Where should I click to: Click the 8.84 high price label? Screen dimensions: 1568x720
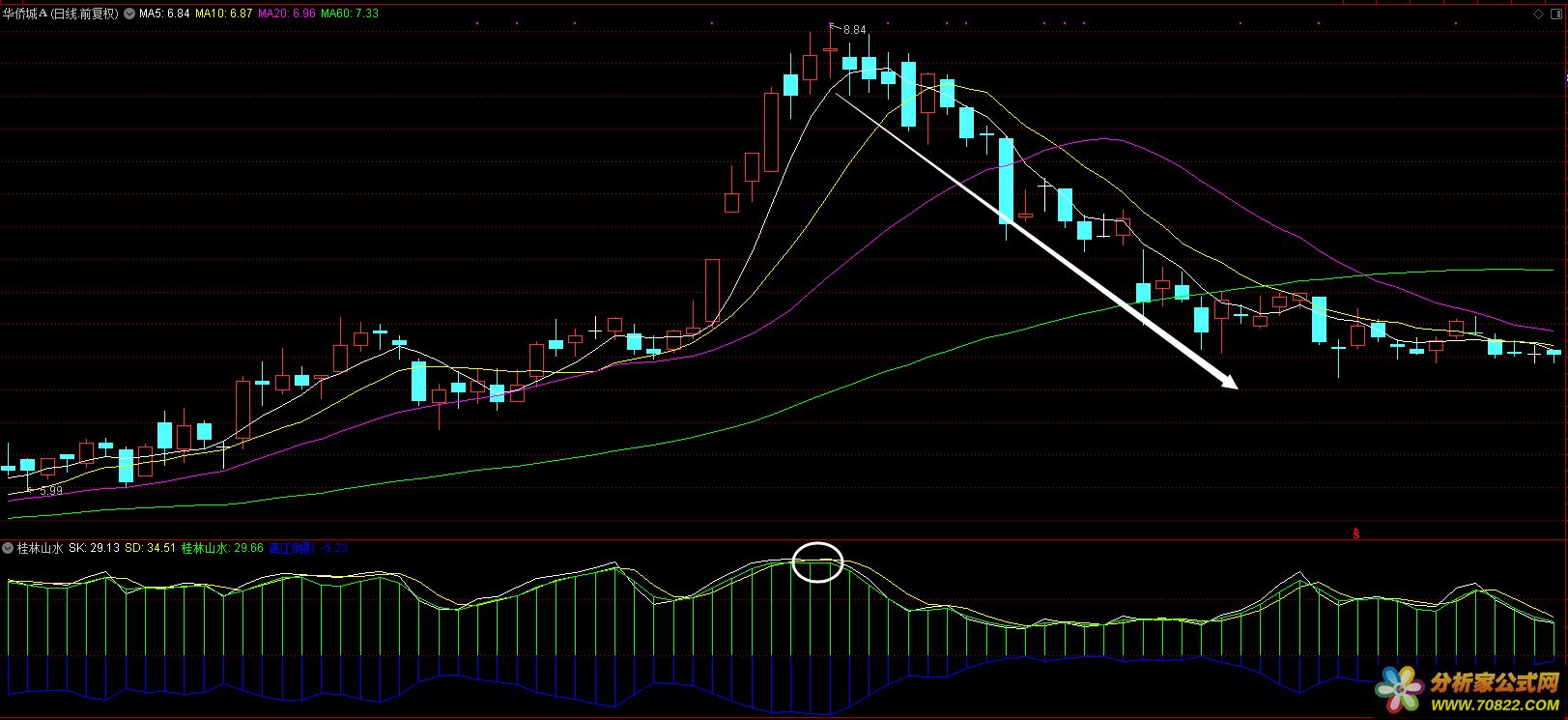pos(854,30)
